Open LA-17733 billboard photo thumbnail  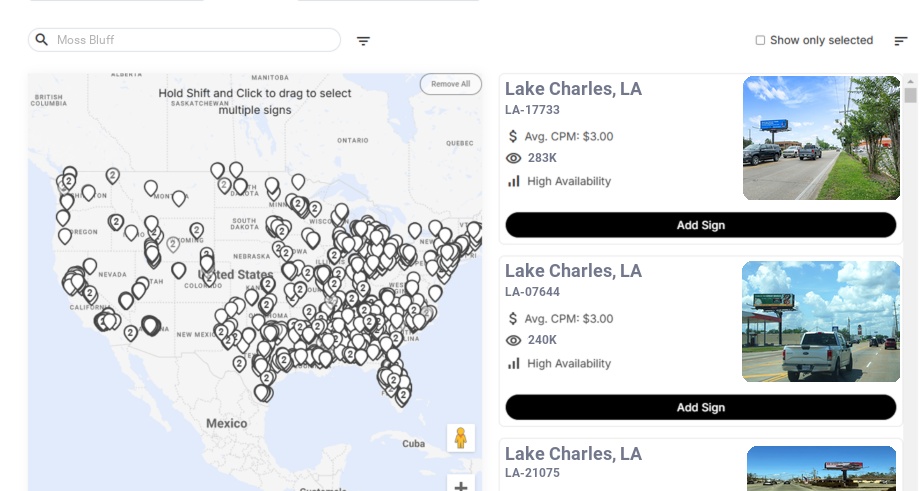click(x=821, y=138)
